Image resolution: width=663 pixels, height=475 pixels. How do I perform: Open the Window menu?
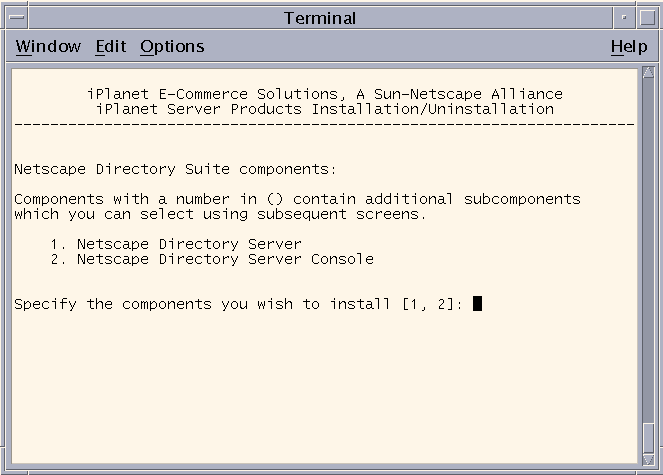click(x=48, y=47)
